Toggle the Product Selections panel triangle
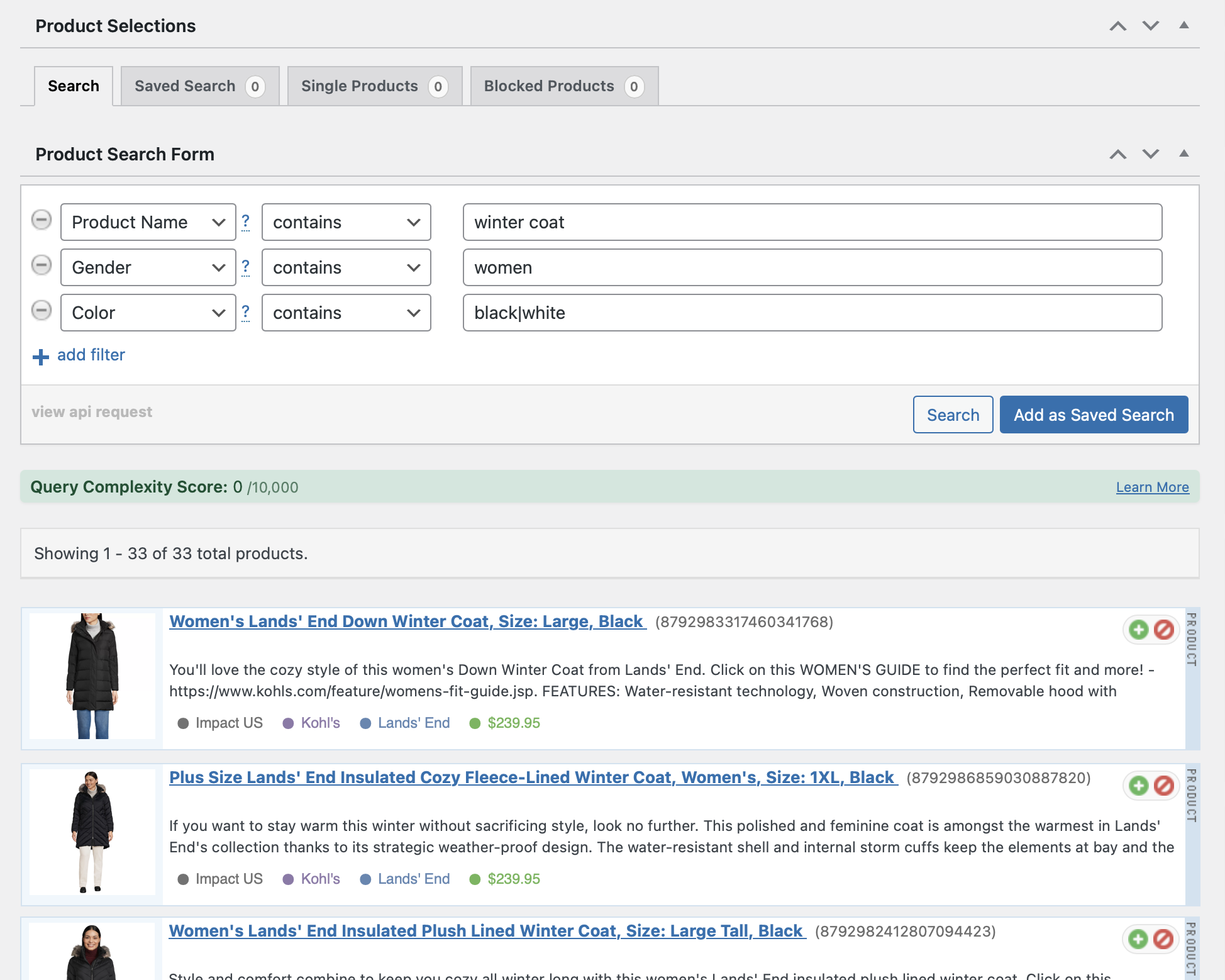Viewport: 1225px width, 980px height. click(1183, 26)
